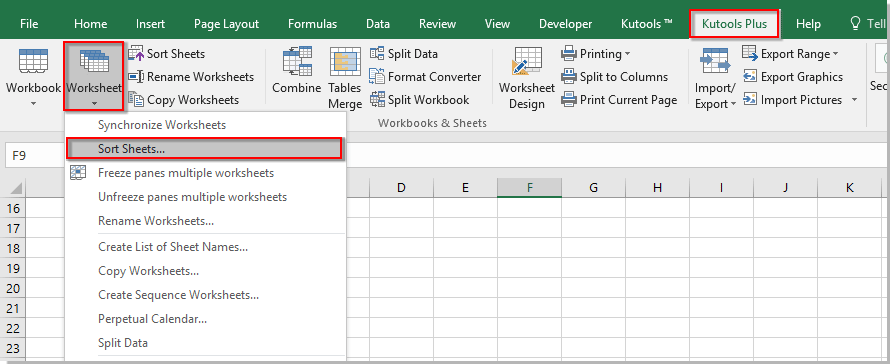
Task: Select column I header
Action: 721,187
